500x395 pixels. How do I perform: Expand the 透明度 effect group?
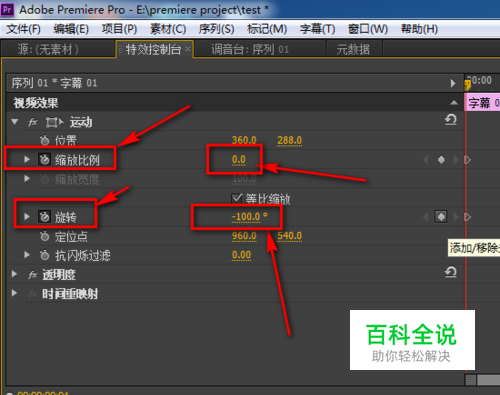point(14,274)
